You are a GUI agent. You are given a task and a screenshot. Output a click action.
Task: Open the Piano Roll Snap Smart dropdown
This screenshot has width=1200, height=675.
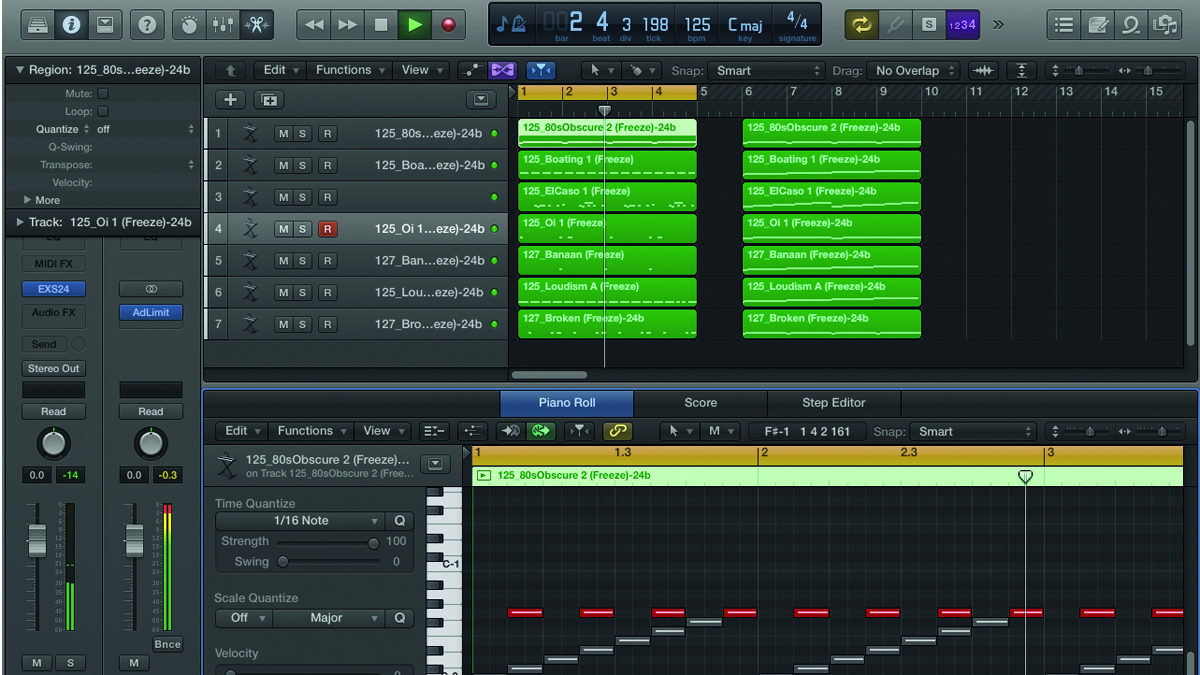coord(975,431)
